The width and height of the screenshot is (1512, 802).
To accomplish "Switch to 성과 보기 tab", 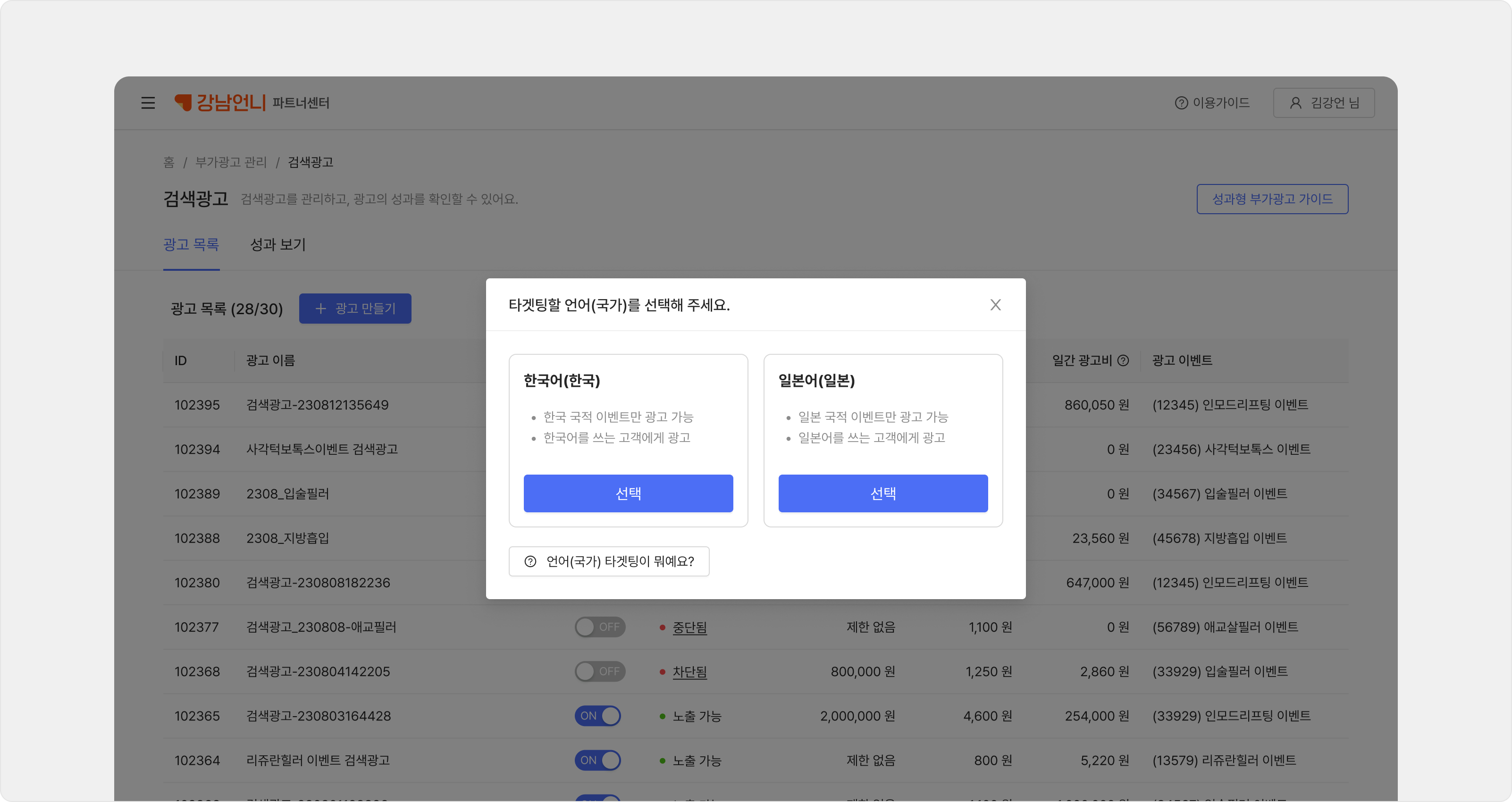I will tap(277, 245).
